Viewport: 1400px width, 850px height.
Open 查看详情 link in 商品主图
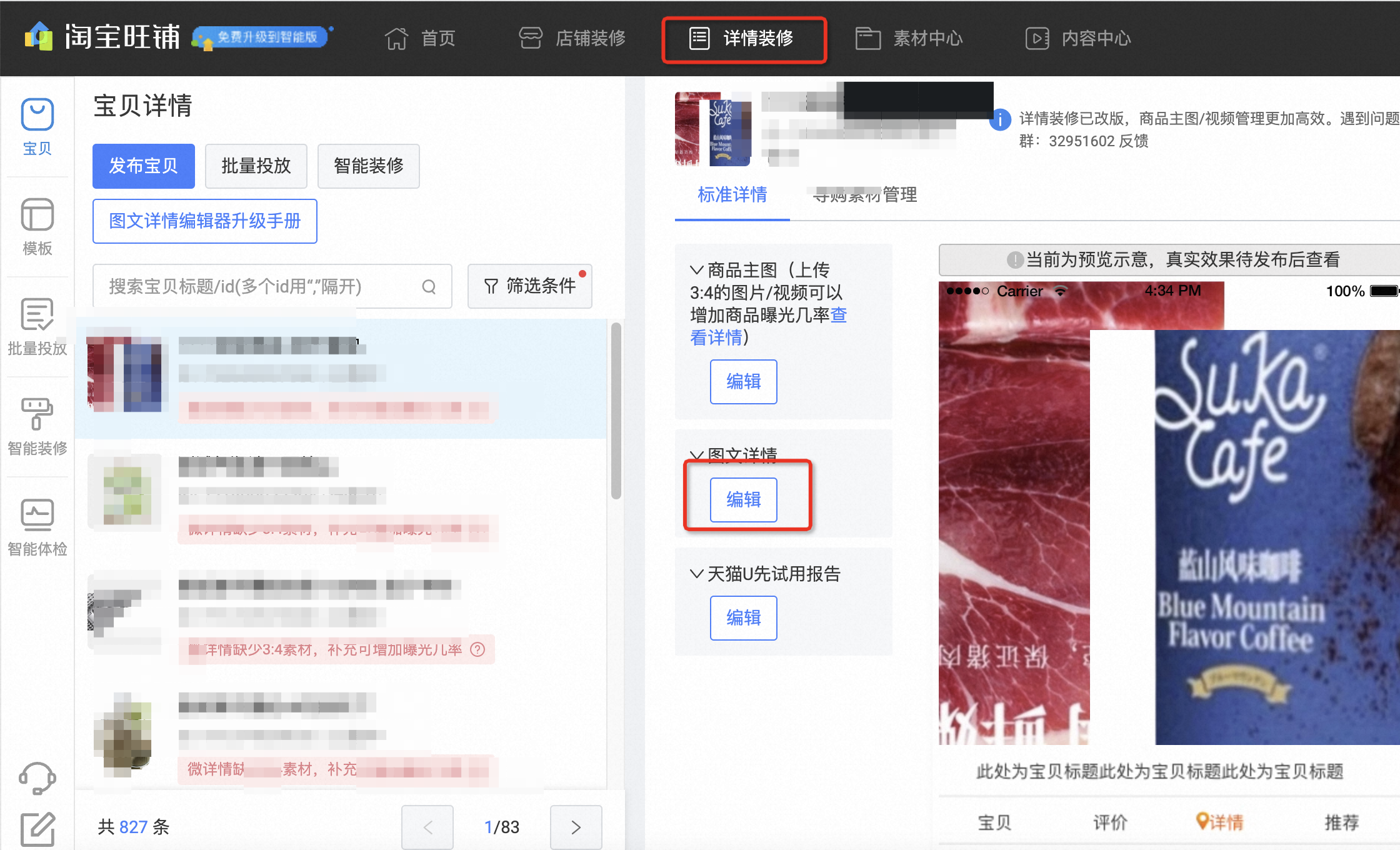769,326
